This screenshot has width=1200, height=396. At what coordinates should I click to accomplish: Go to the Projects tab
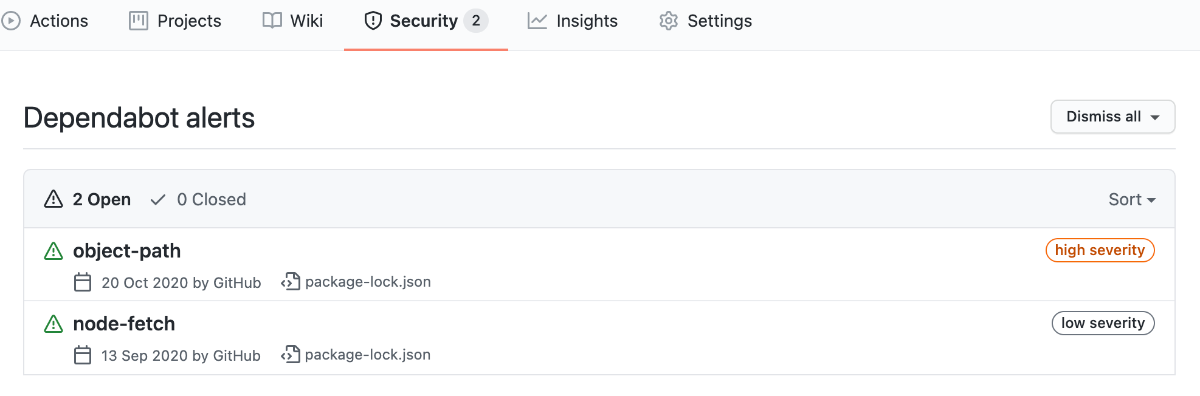click(x=176, y=20)
